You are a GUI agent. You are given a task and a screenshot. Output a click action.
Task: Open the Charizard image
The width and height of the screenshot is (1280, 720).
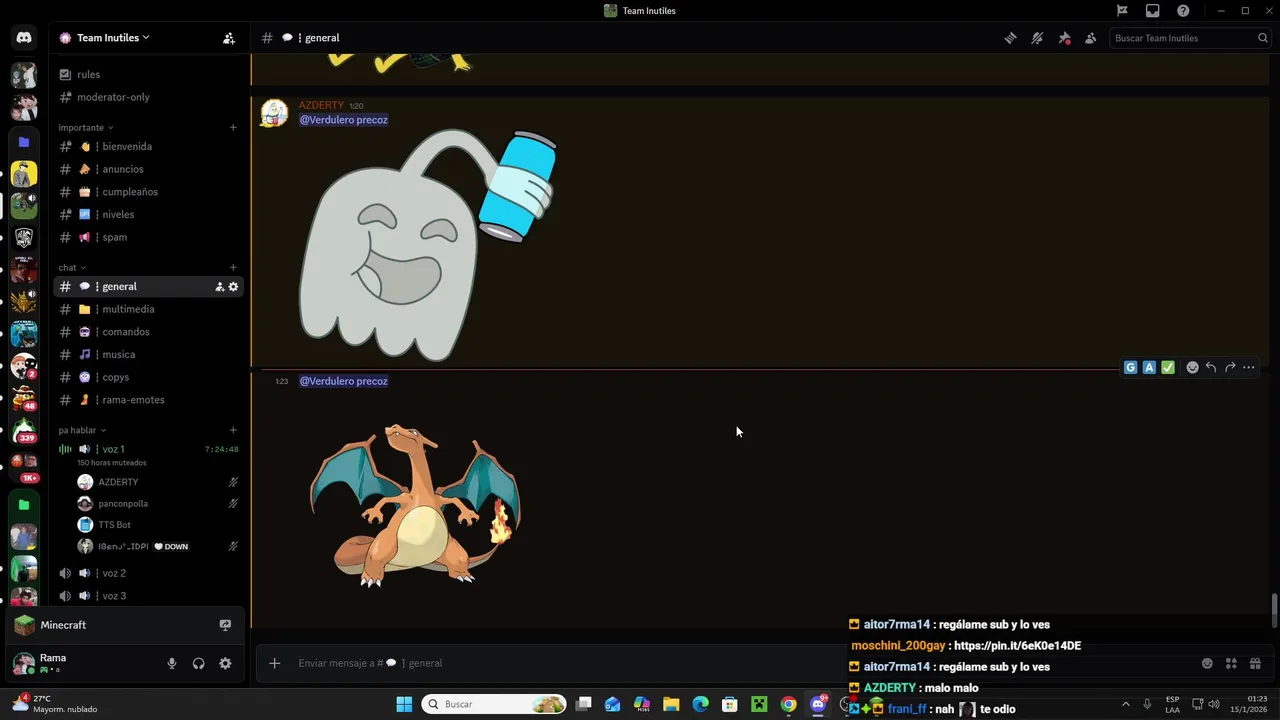[x=415, y=505]
